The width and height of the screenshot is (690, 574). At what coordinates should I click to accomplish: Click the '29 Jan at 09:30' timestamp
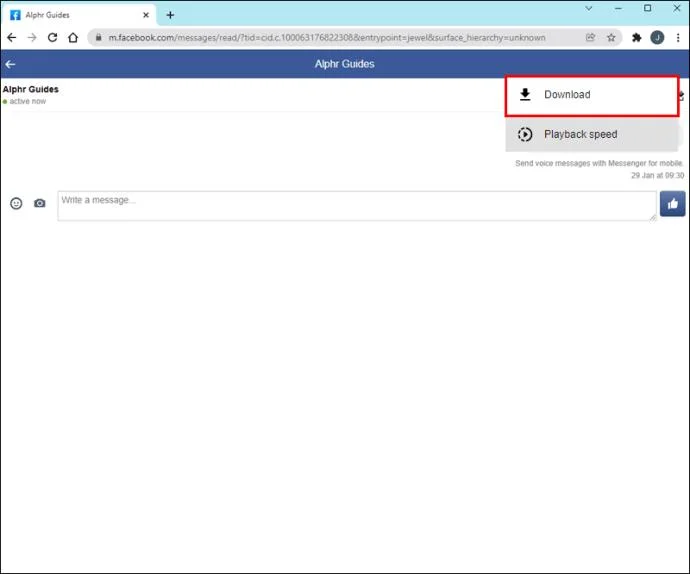click(x=657, y=175)
